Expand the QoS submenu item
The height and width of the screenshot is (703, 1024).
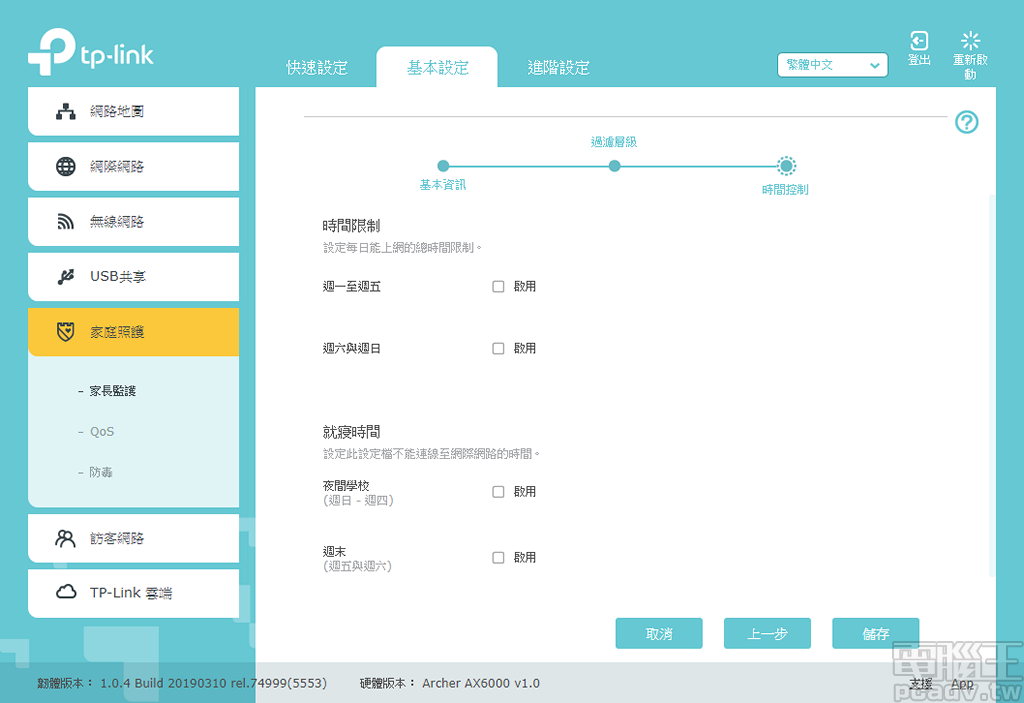(105, 432)
